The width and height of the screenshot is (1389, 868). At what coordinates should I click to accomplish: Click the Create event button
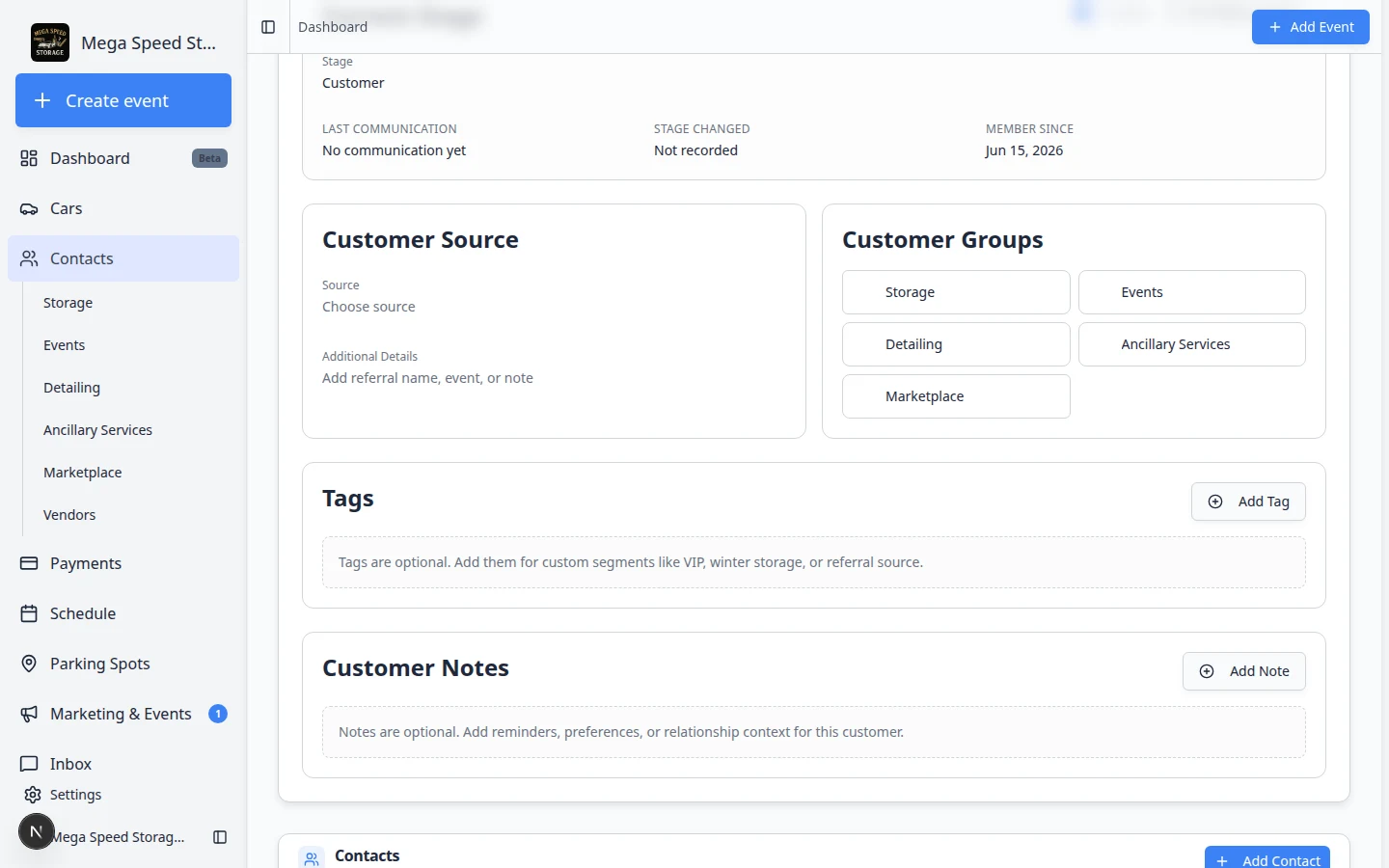pos(123,100)
